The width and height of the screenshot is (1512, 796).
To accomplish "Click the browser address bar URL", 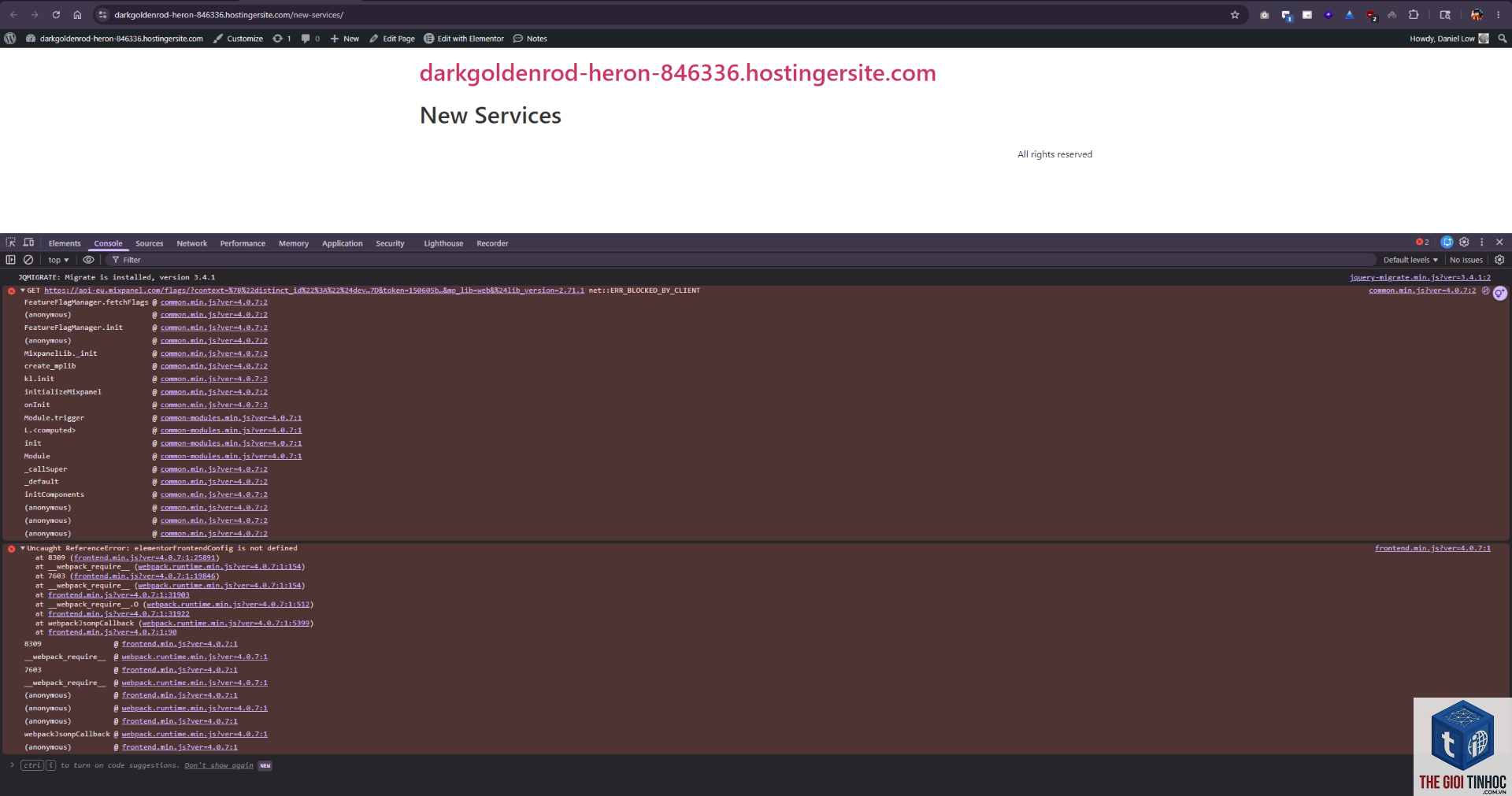I will click(x=228, y=15).
